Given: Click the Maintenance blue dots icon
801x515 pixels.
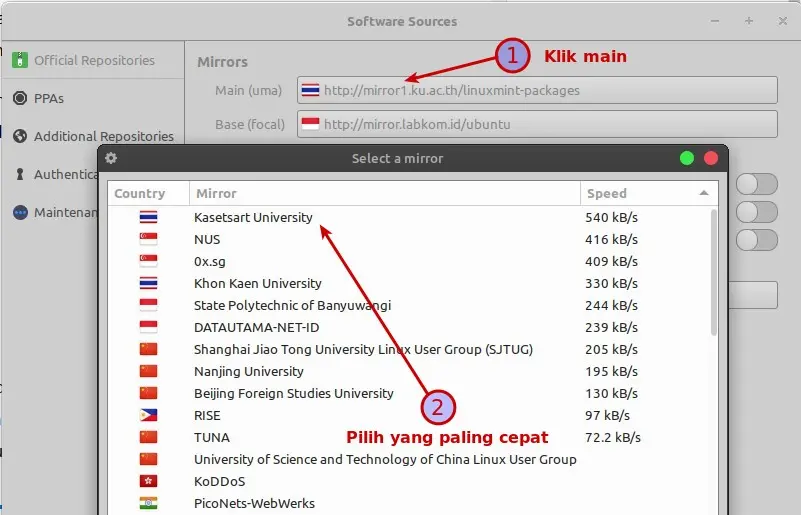Looking at the screenshot, I should [x=20, y=212].
